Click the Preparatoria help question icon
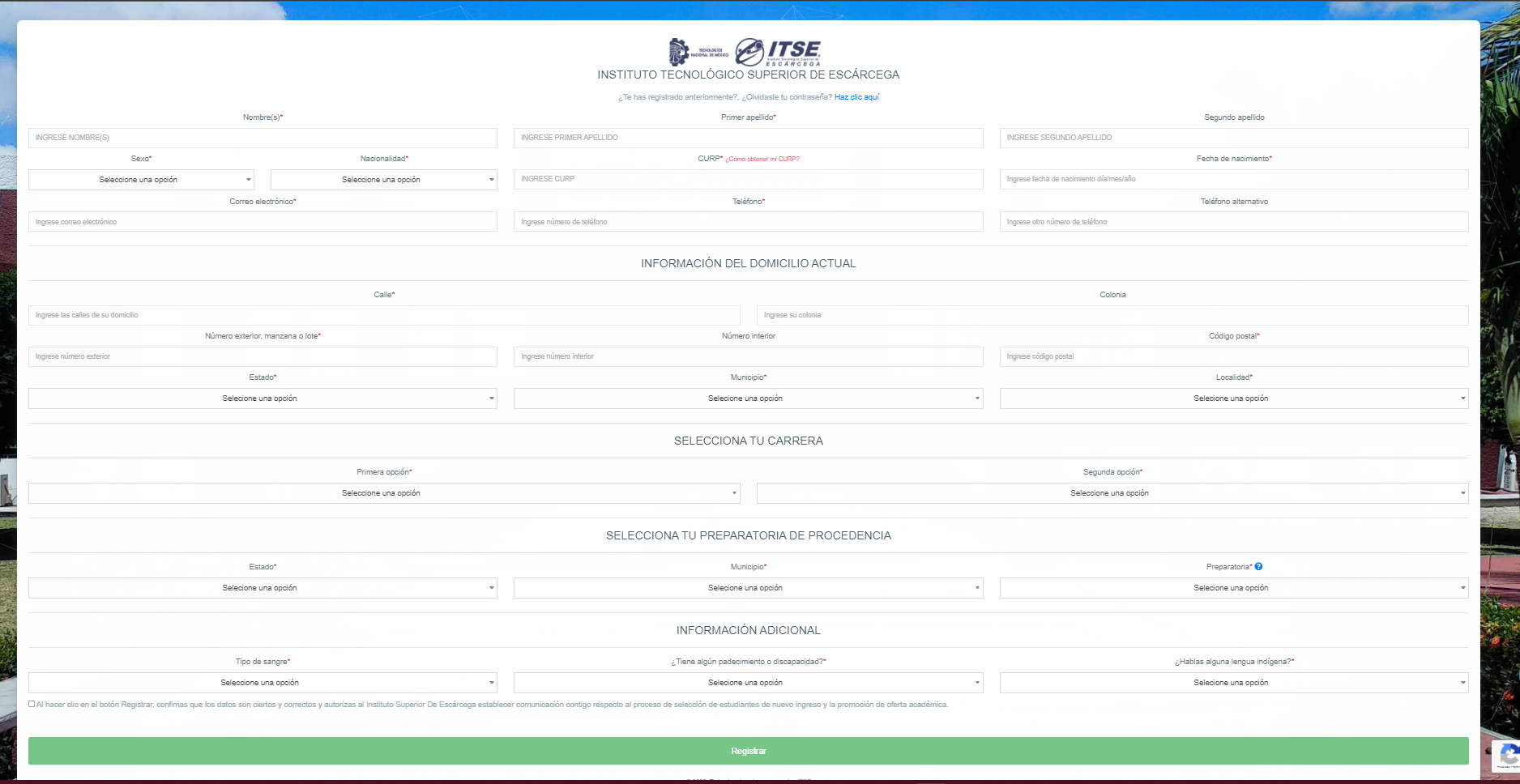Image resolution: width=1520 pixels, height=784 pixels. tap(1258, 567)
